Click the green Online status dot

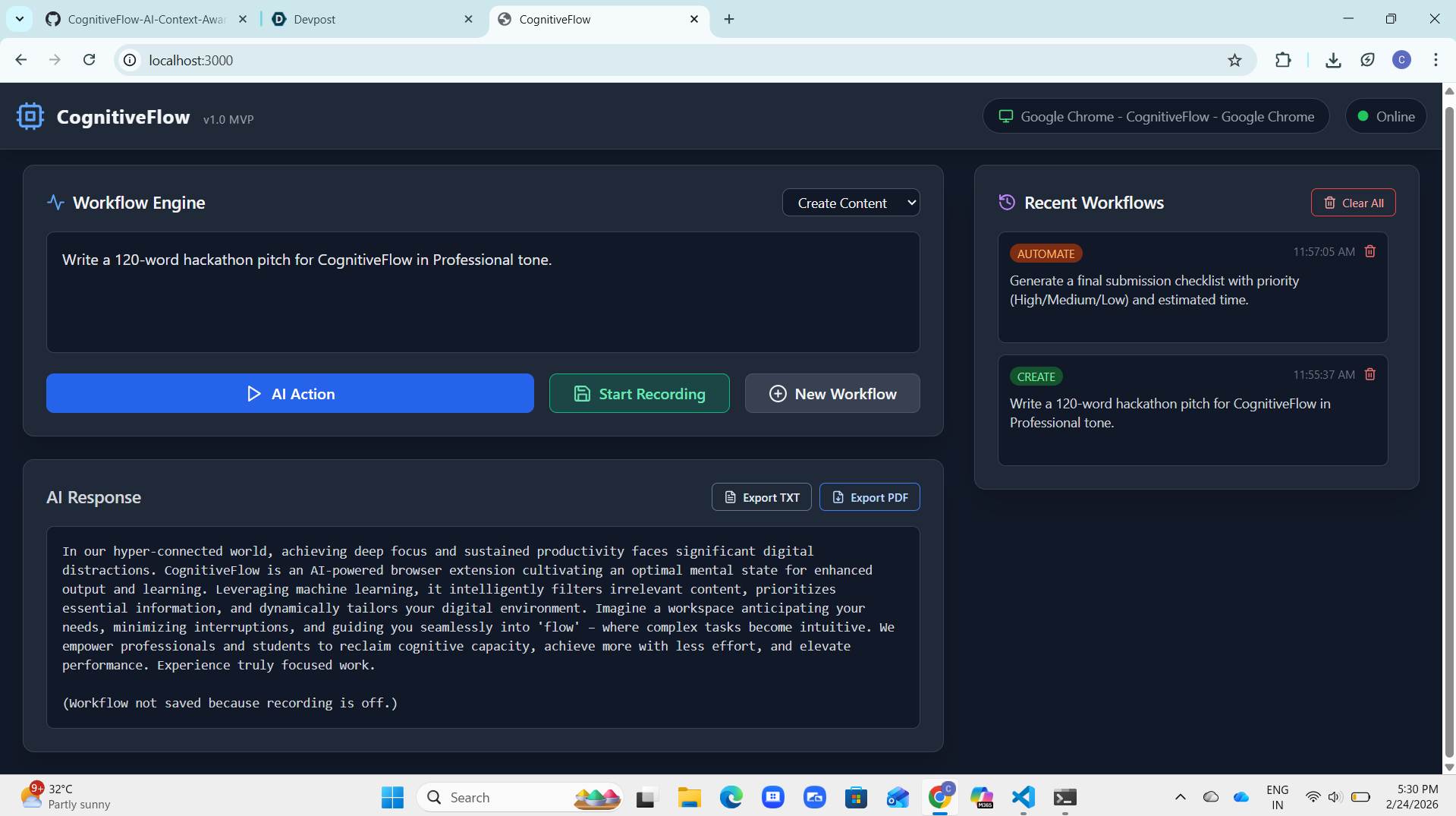tap(1363, 116)
